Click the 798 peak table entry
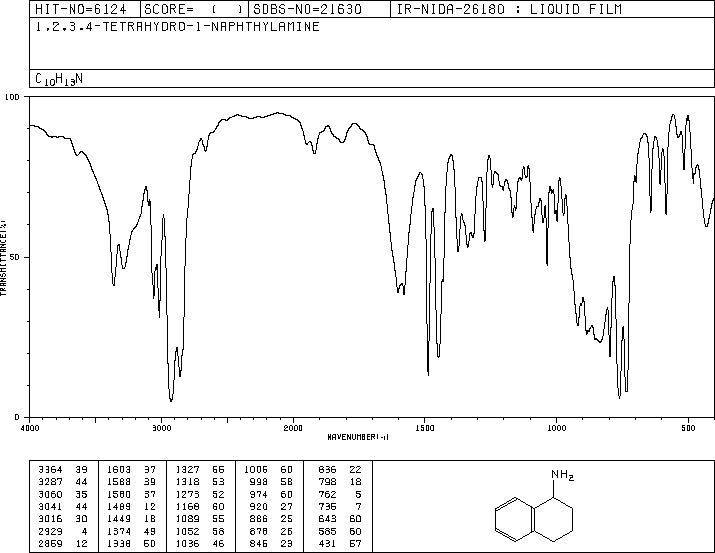 340,482
